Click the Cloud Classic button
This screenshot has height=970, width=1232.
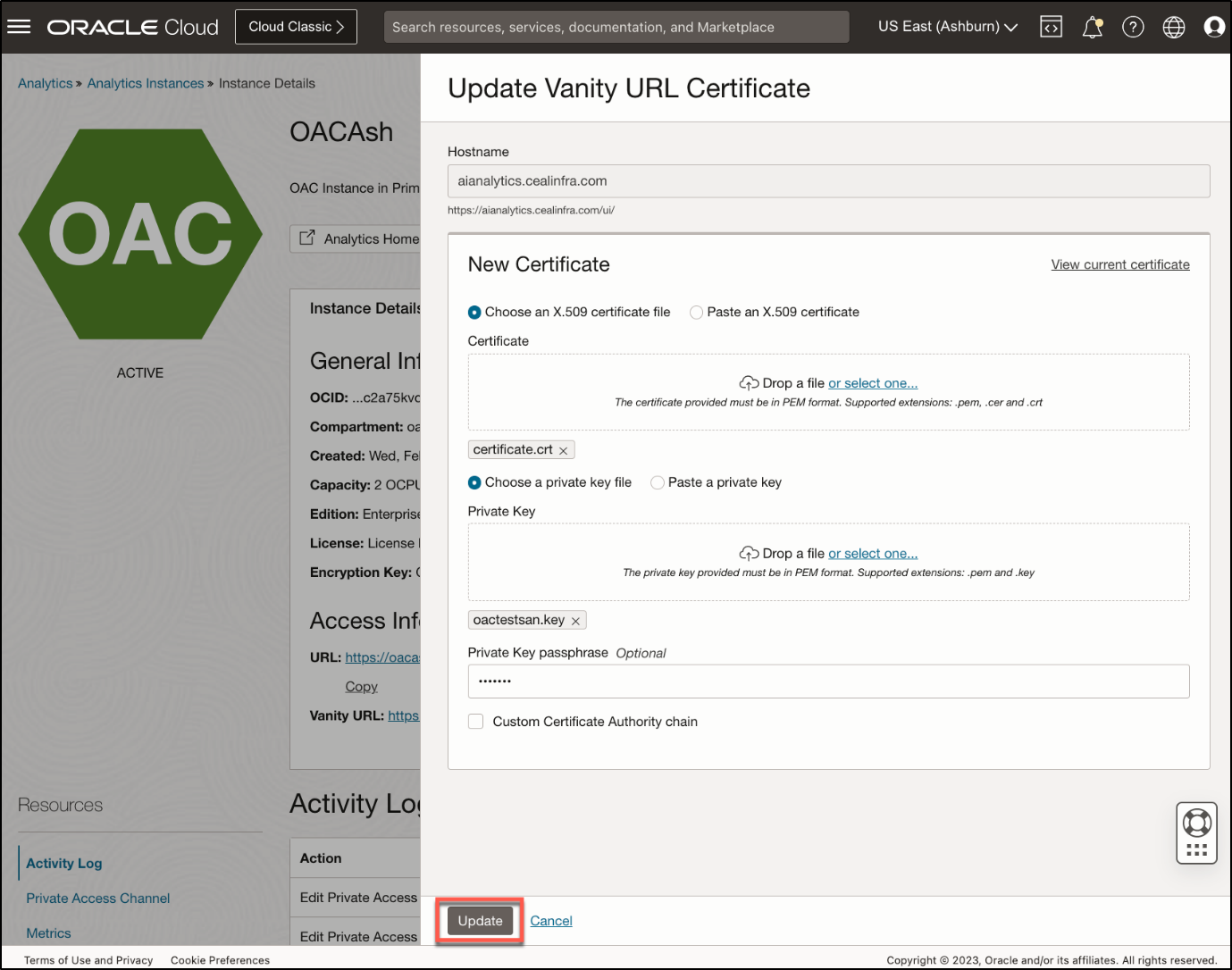pyautogui.click(x=296, y=27)
